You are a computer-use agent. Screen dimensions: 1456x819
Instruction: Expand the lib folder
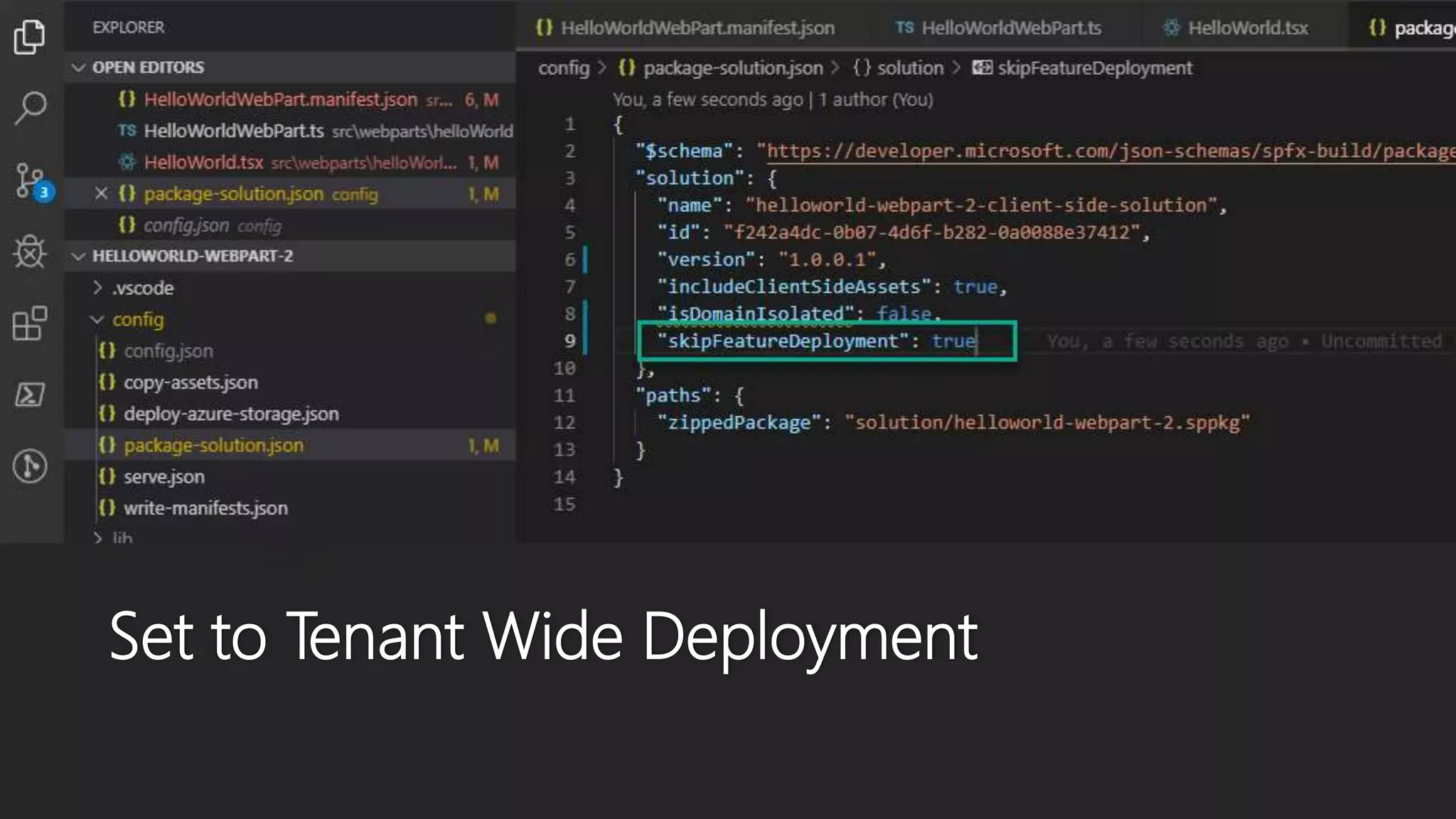point(97,537)
